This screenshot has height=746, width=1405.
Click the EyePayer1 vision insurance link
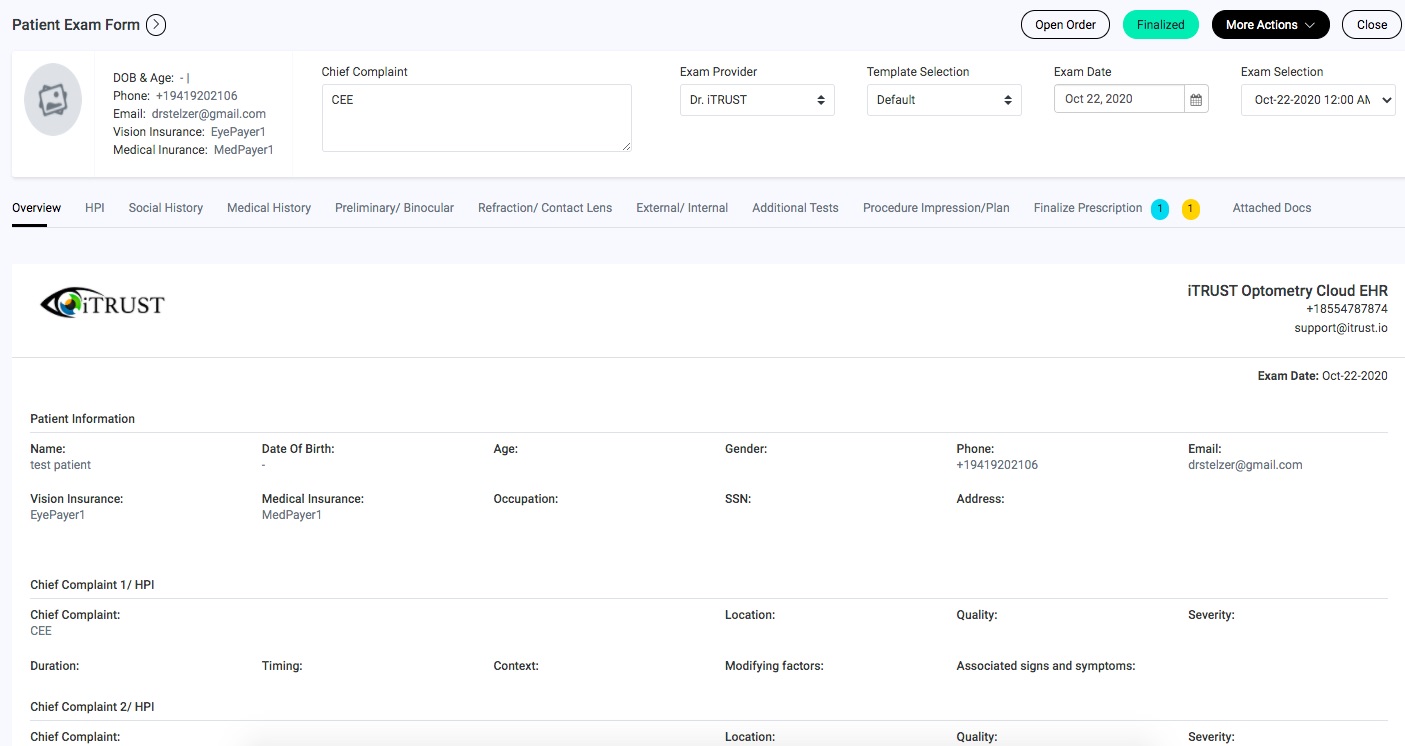point(238,131)
